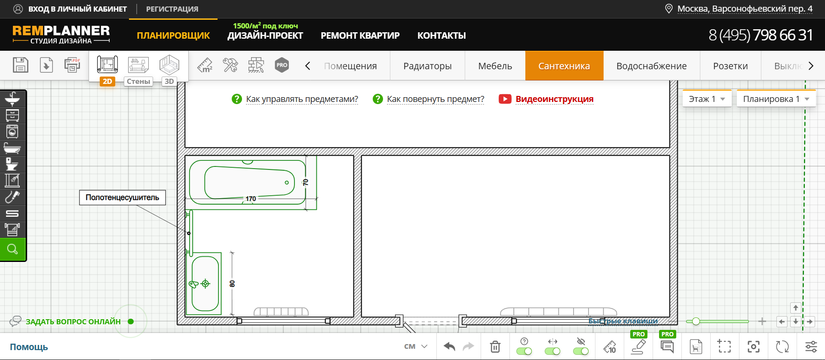This screenshot has height=360, width=825.
Task: Toggle the hints question-mark switch
Action: [524, 351]
